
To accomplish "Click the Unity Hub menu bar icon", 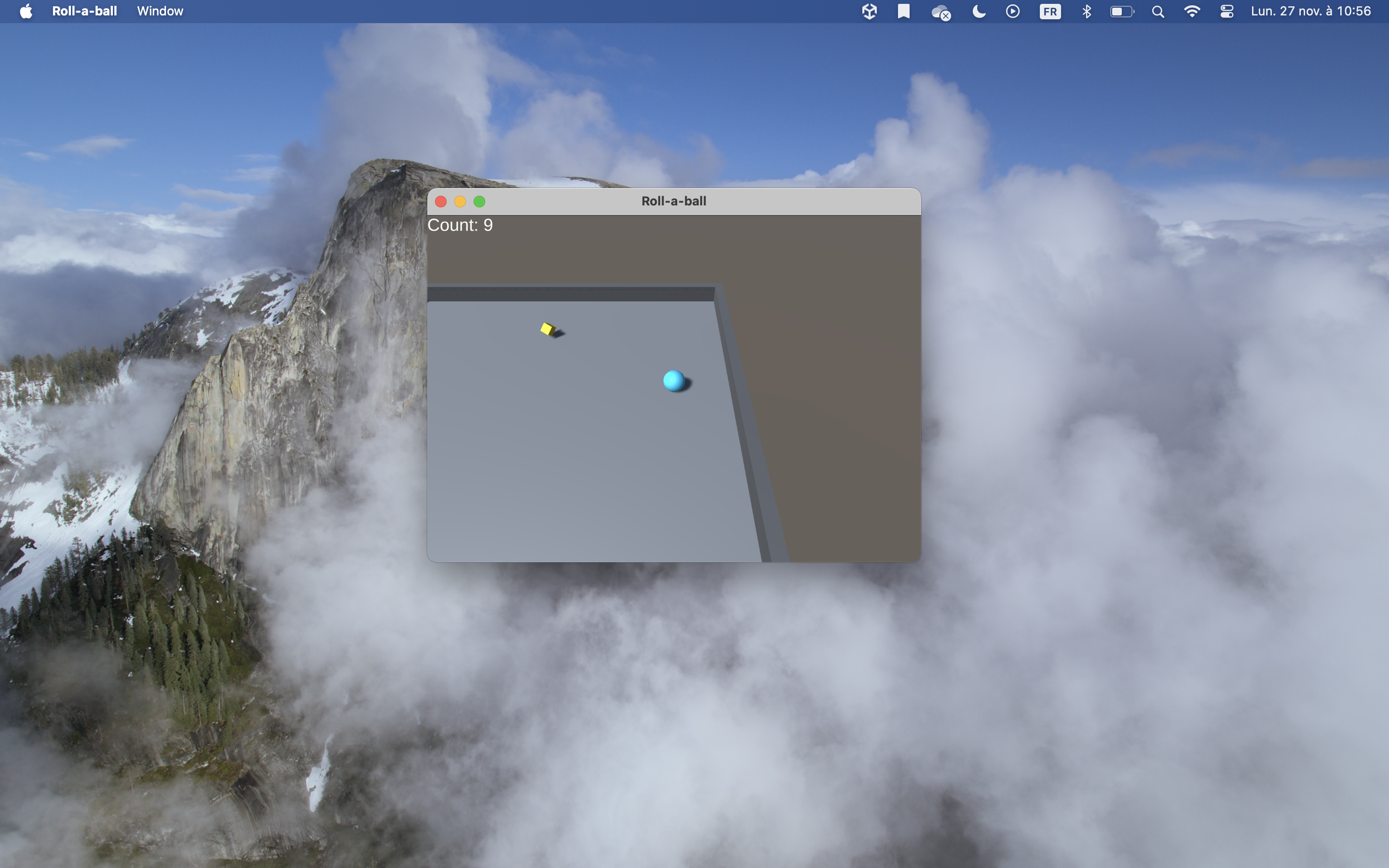I will click(x=870, y=12).
